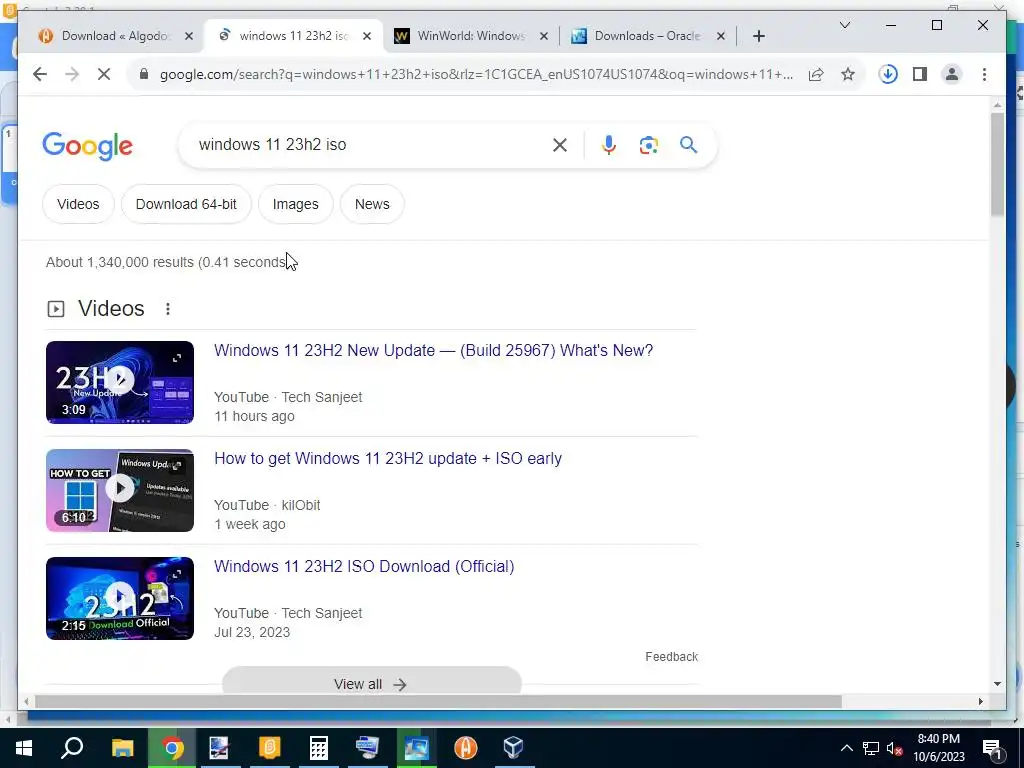The width and height of the screenshot is (1024, 768).
Task: Open File Explorer from the taskbar
Action: pos(122,748)
